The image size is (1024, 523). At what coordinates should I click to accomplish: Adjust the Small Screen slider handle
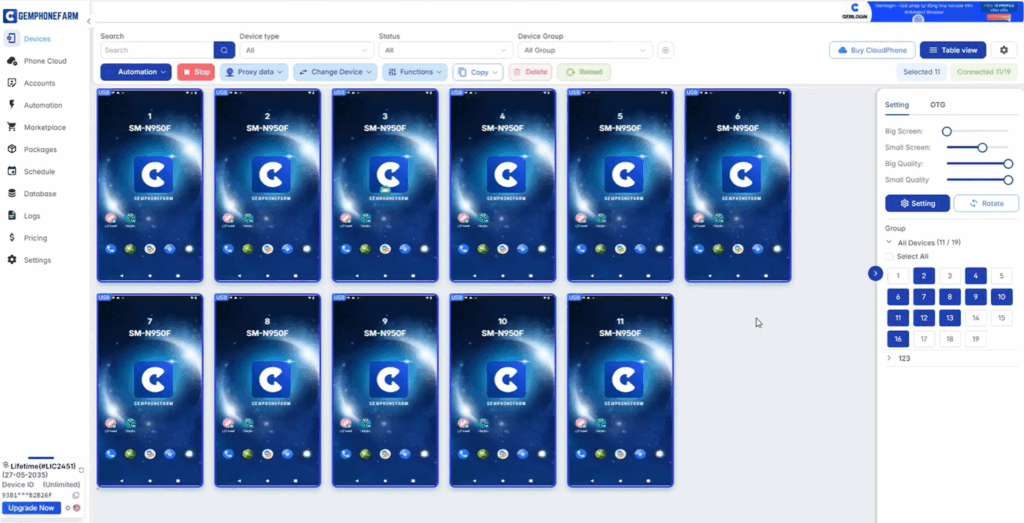[982, 148]
